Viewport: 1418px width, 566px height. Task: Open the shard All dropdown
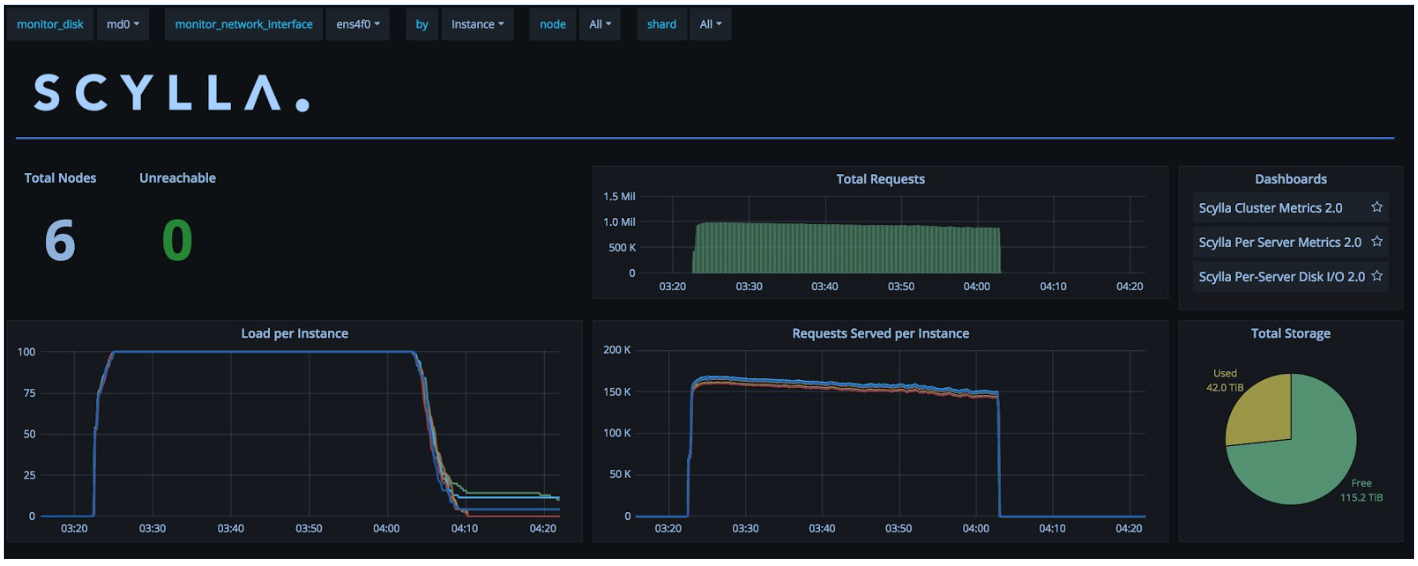click(710, 24)
